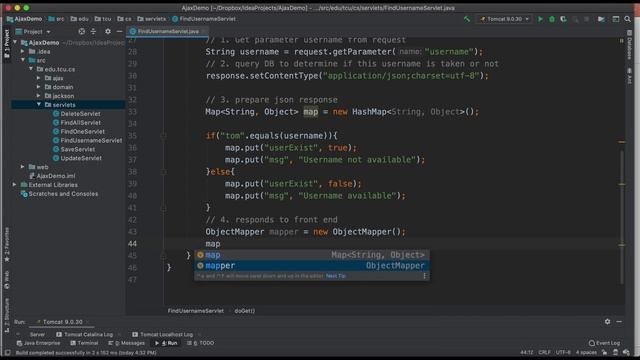Start debugging with the green bug icon
The width and height of the screenshot is (640, 360).
coord(552,19)
